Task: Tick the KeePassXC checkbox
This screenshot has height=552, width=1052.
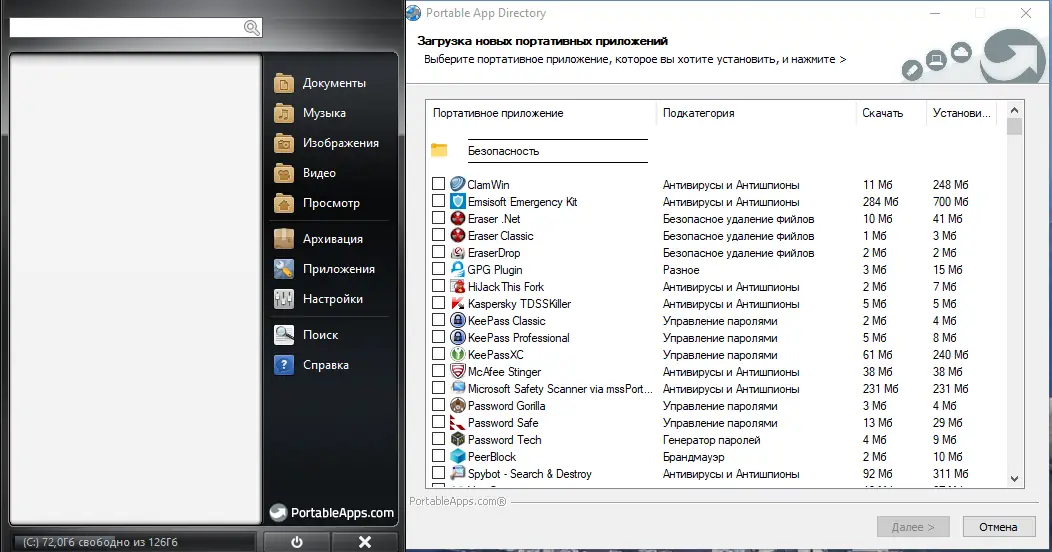Action: 438,353
